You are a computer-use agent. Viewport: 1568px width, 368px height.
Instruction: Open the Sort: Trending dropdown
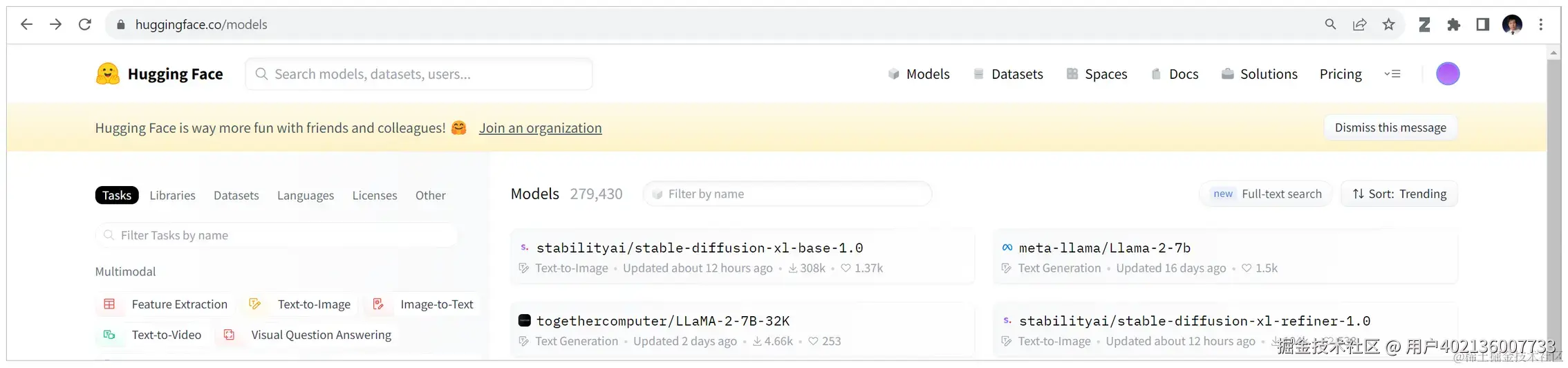[1399, 194]
